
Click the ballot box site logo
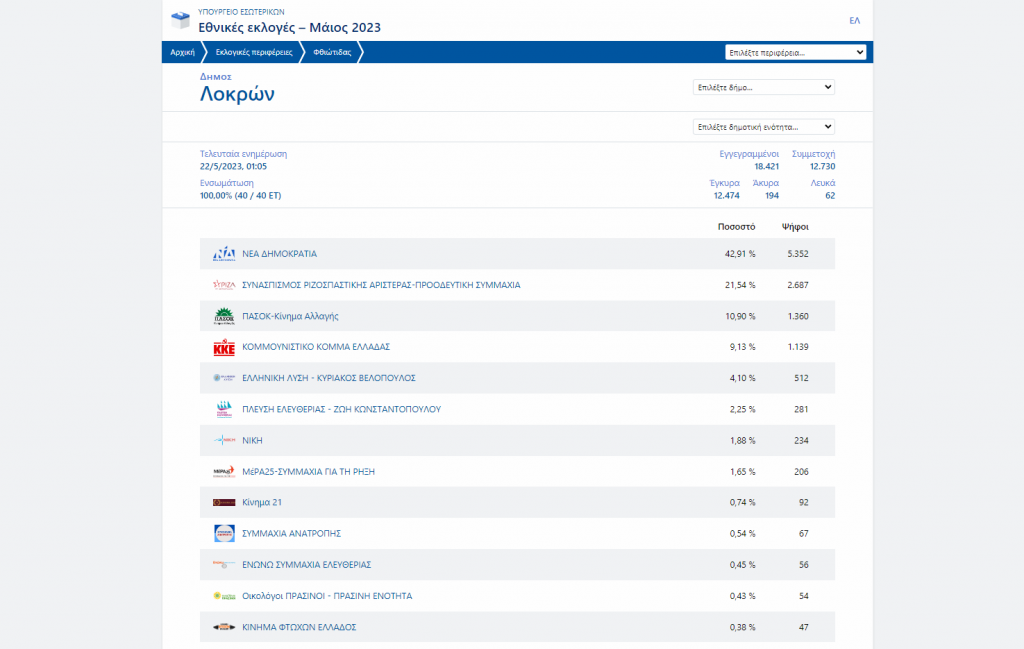[x=180, y=20]
